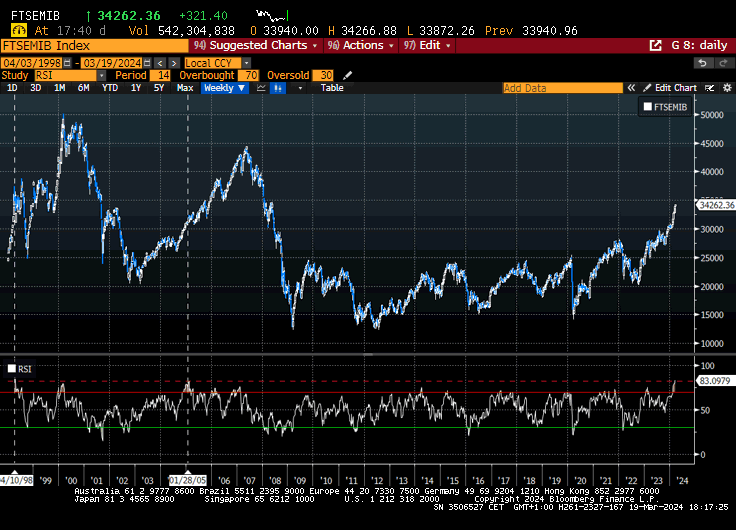The width and height of the screenshot is (736, 530).
Task: Collapse toolbar with double-chevron icon
Action: pos(631,88)
